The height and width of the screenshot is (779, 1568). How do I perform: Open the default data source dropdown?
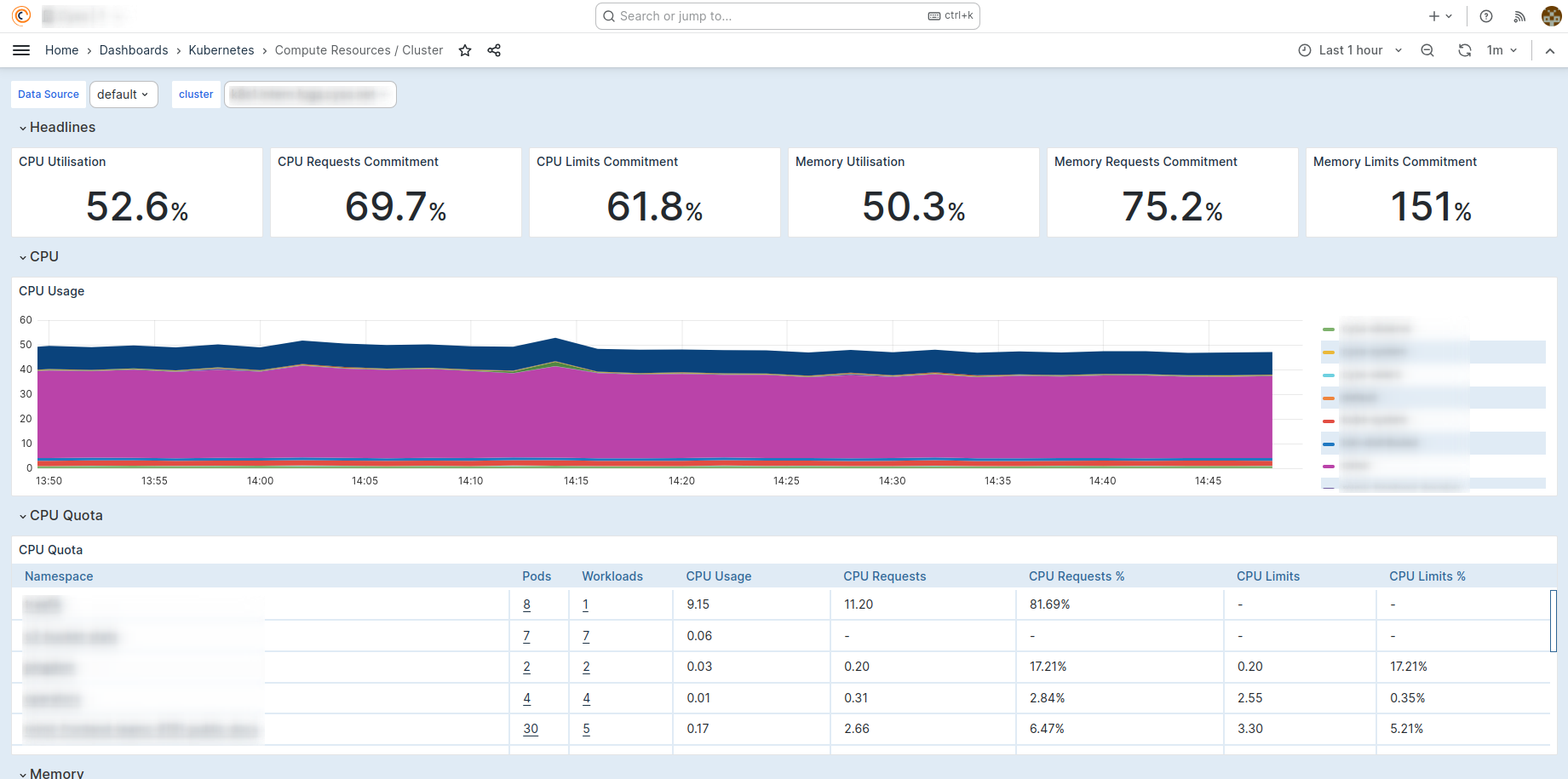pyautogui.click(x=123, y=95)
